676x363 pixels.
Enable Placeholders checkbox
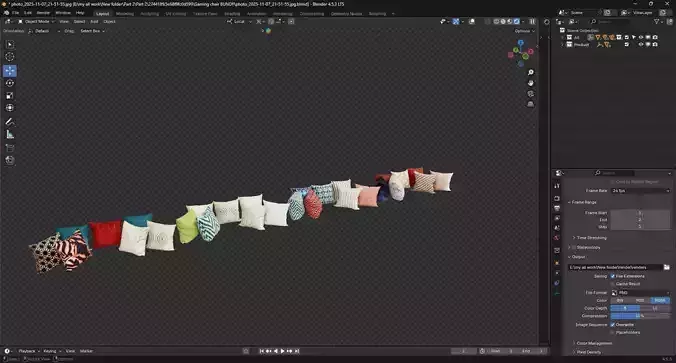[613, 332]
